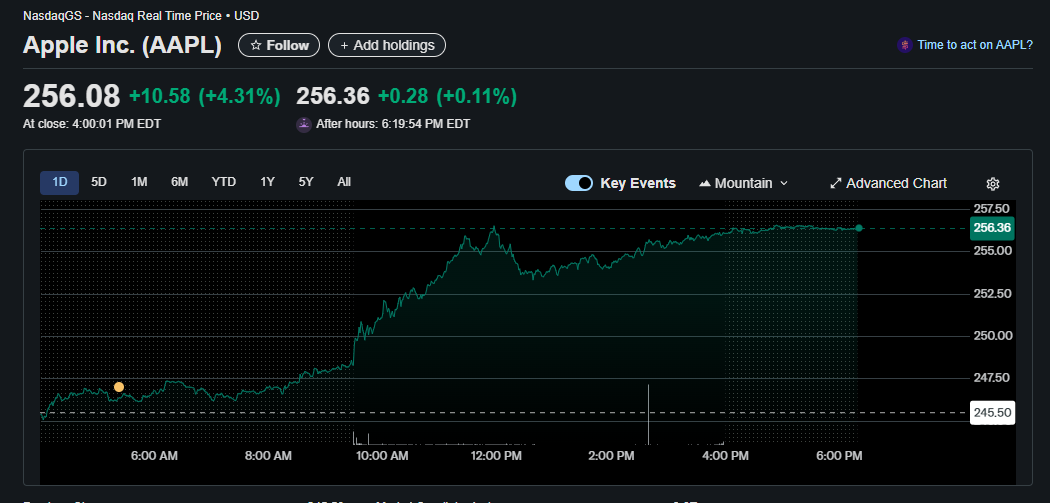Toggle the Key Events switch
Image resolution: width=1050 pixels, height=503 pixels.
coord(579,183)
